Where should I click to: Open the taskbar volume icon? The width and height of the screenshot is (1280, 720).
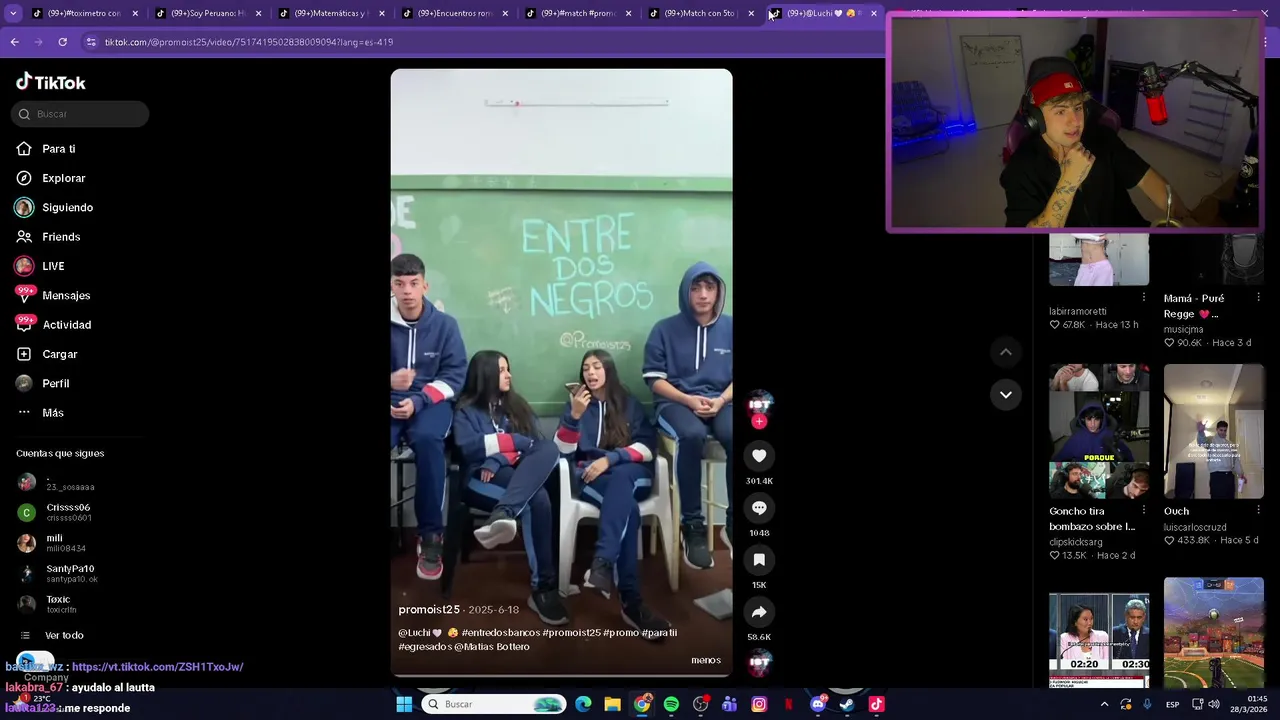pyautogui.click(x=1214, y=704)
